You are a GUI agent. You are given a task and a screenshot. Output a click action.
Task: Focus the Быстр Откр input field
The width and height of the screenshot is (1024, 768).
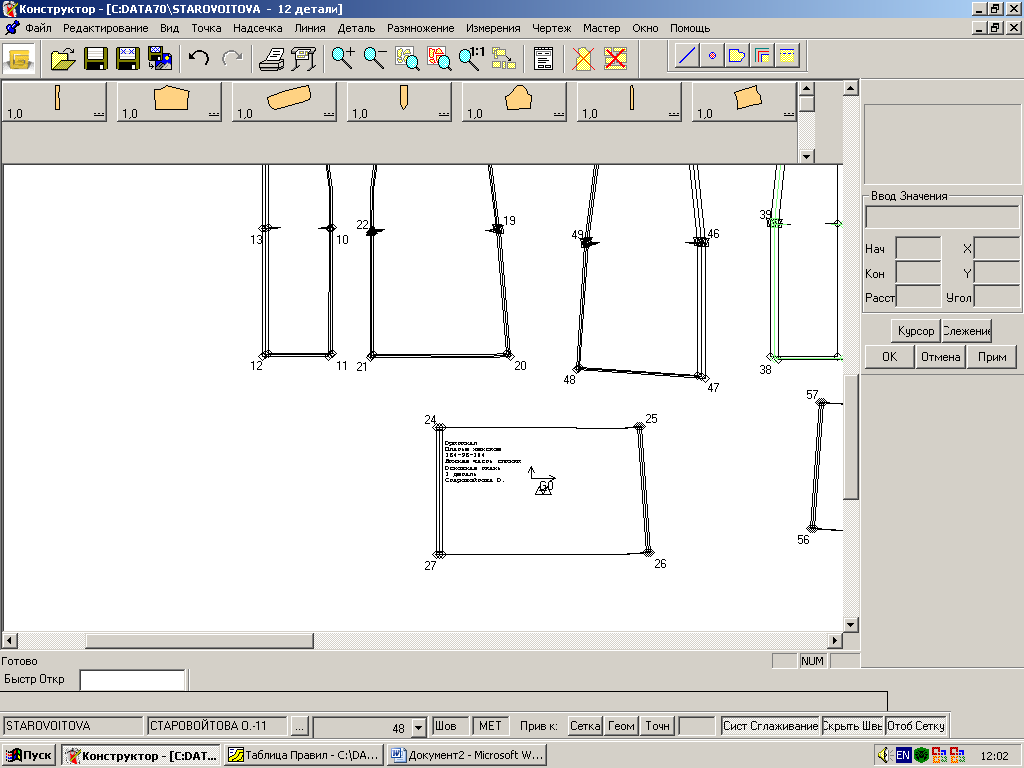click(133, 680)
